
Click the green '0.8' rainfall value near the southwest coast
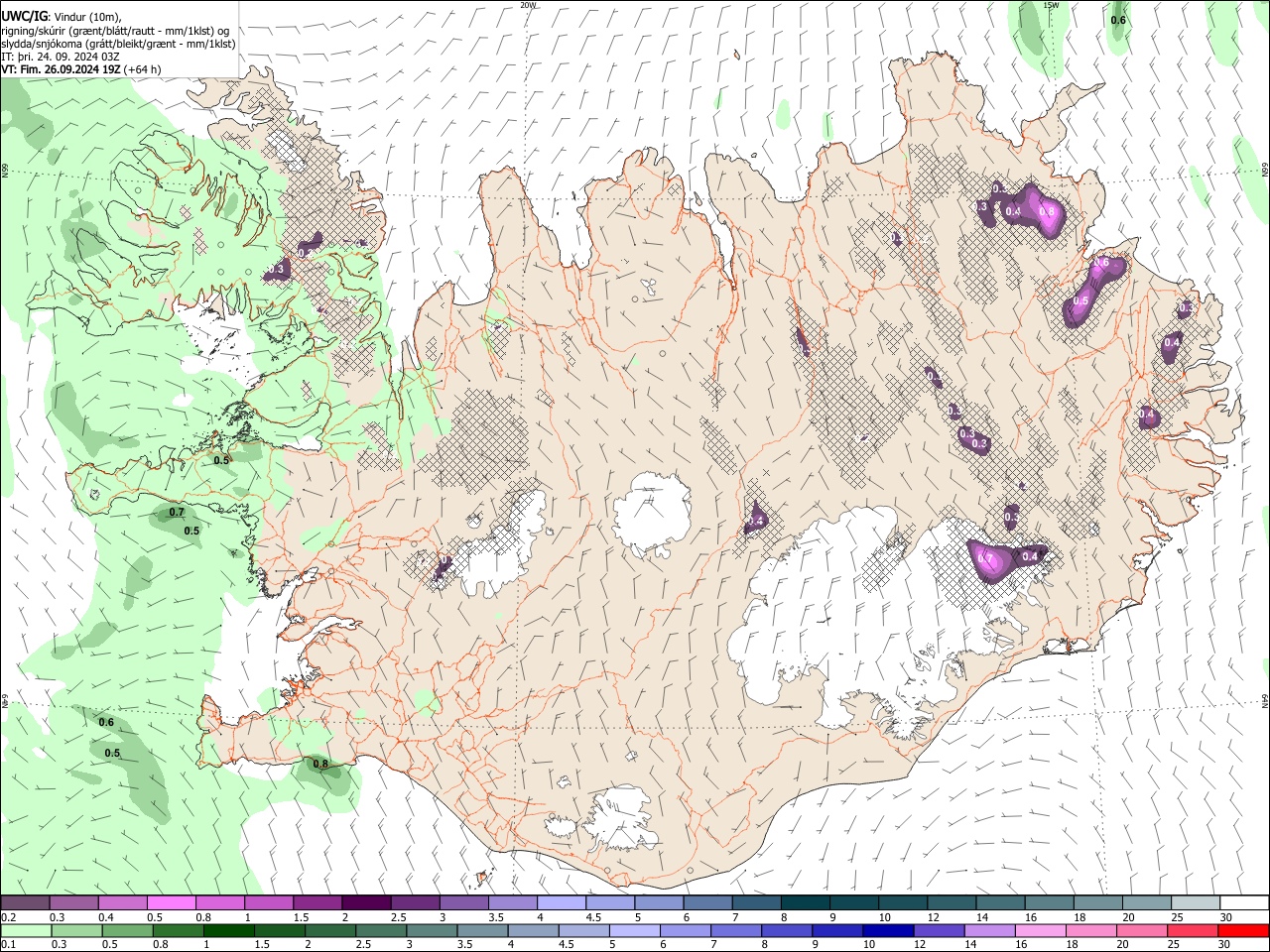click(320, 764)
